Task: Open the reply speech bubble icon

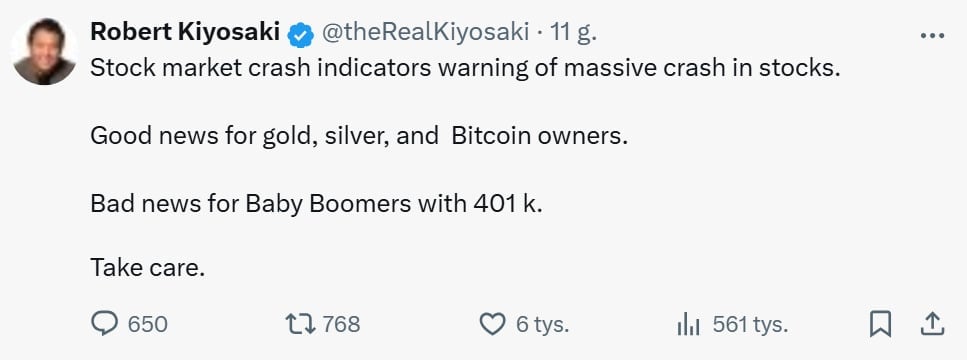Action: pyautogui.click(x=104, y=324)
